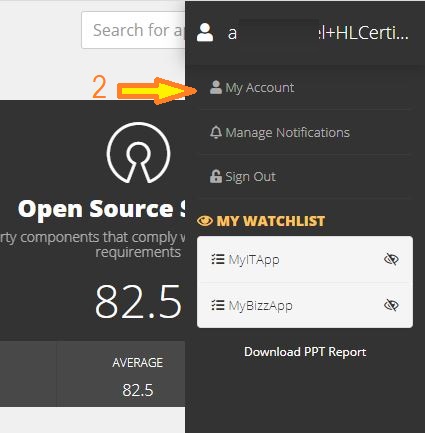Viewport: 425px width, 433px height.
Task: Unwatch MyITApp via crossed-eye icon
Action: click(x=391, y=259)
